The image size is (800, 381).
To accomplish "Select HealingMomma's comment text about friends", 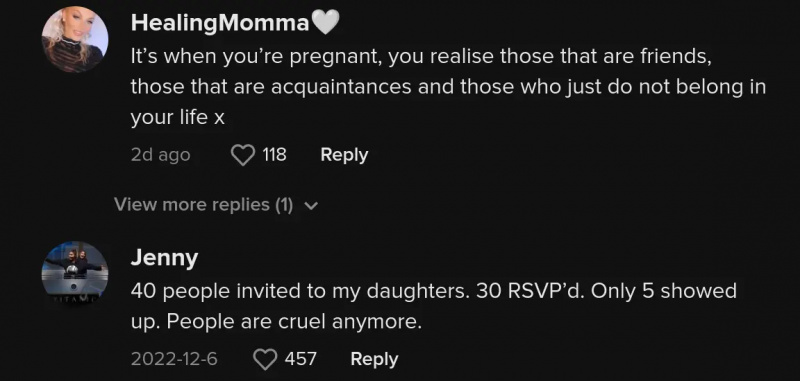I will (448, 87).
